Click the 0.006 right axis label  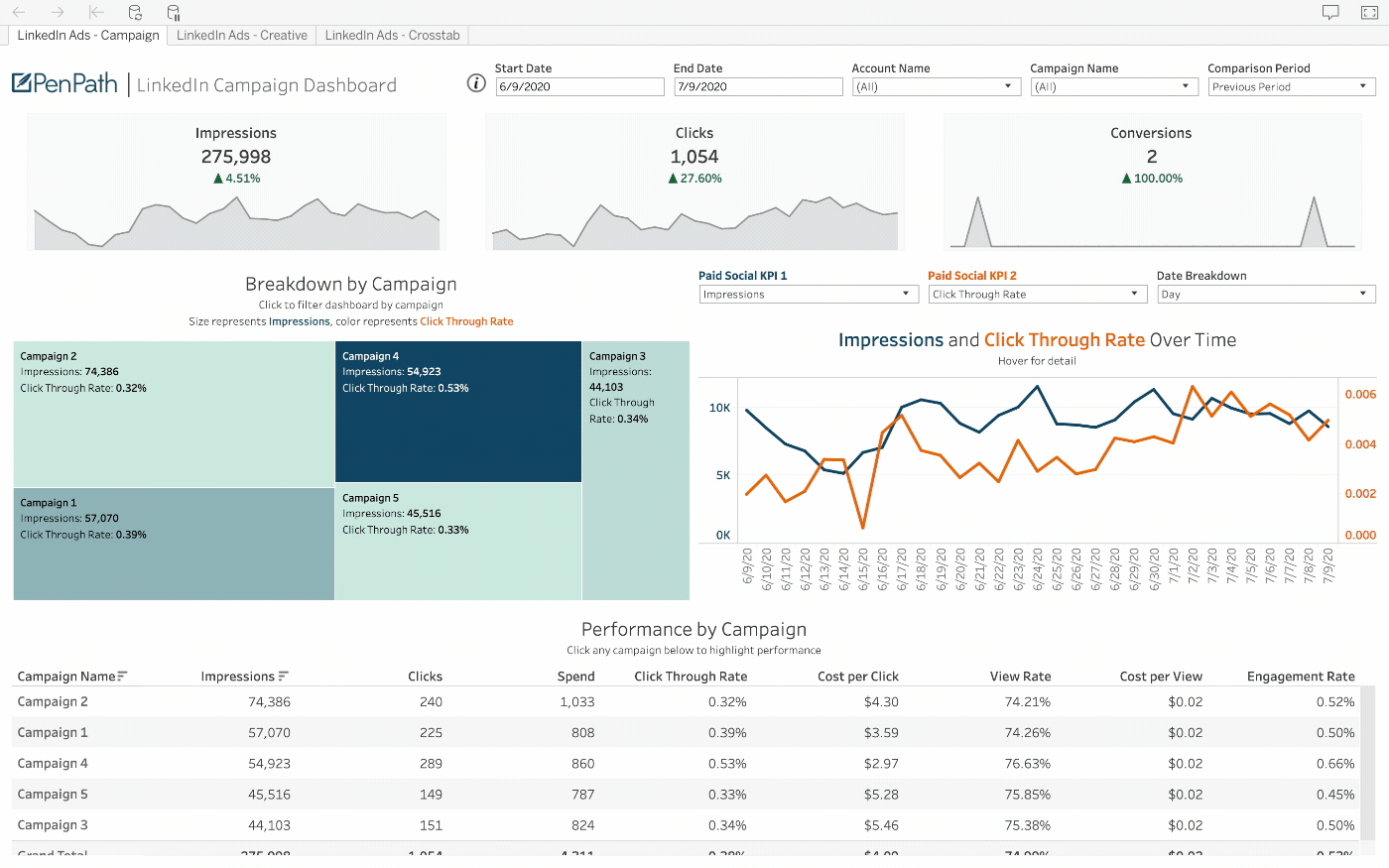[x=1360, y=394]
